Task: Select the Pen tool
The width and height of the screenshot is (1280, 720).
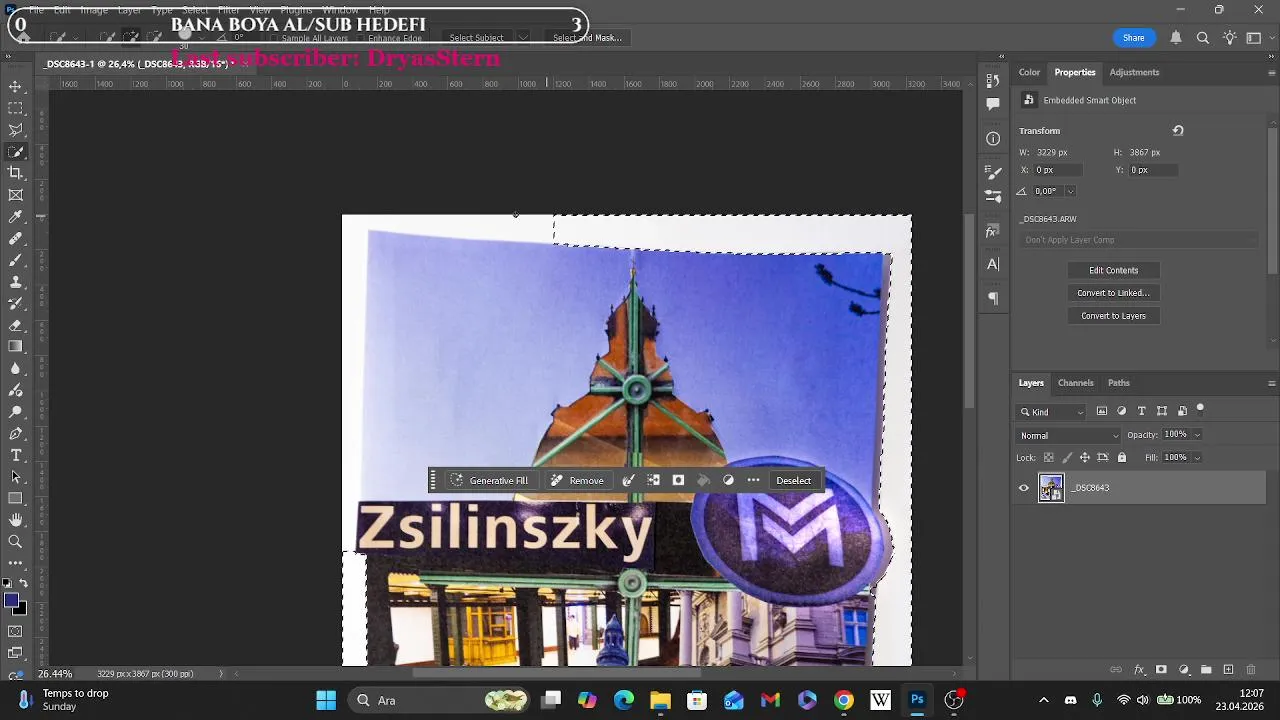Action: point(15,434)
